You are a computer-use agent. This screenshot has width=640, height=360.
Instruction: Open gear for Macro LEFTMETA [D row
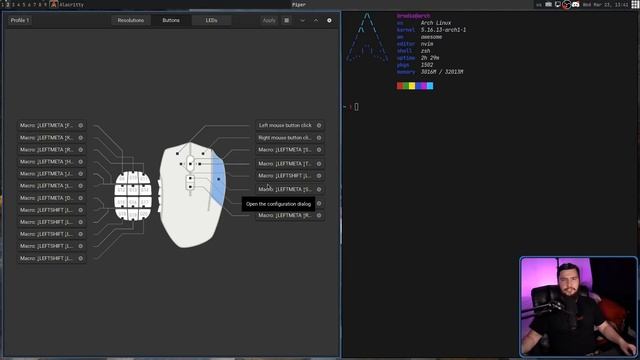pyautogui.click(x=81, y=198)
